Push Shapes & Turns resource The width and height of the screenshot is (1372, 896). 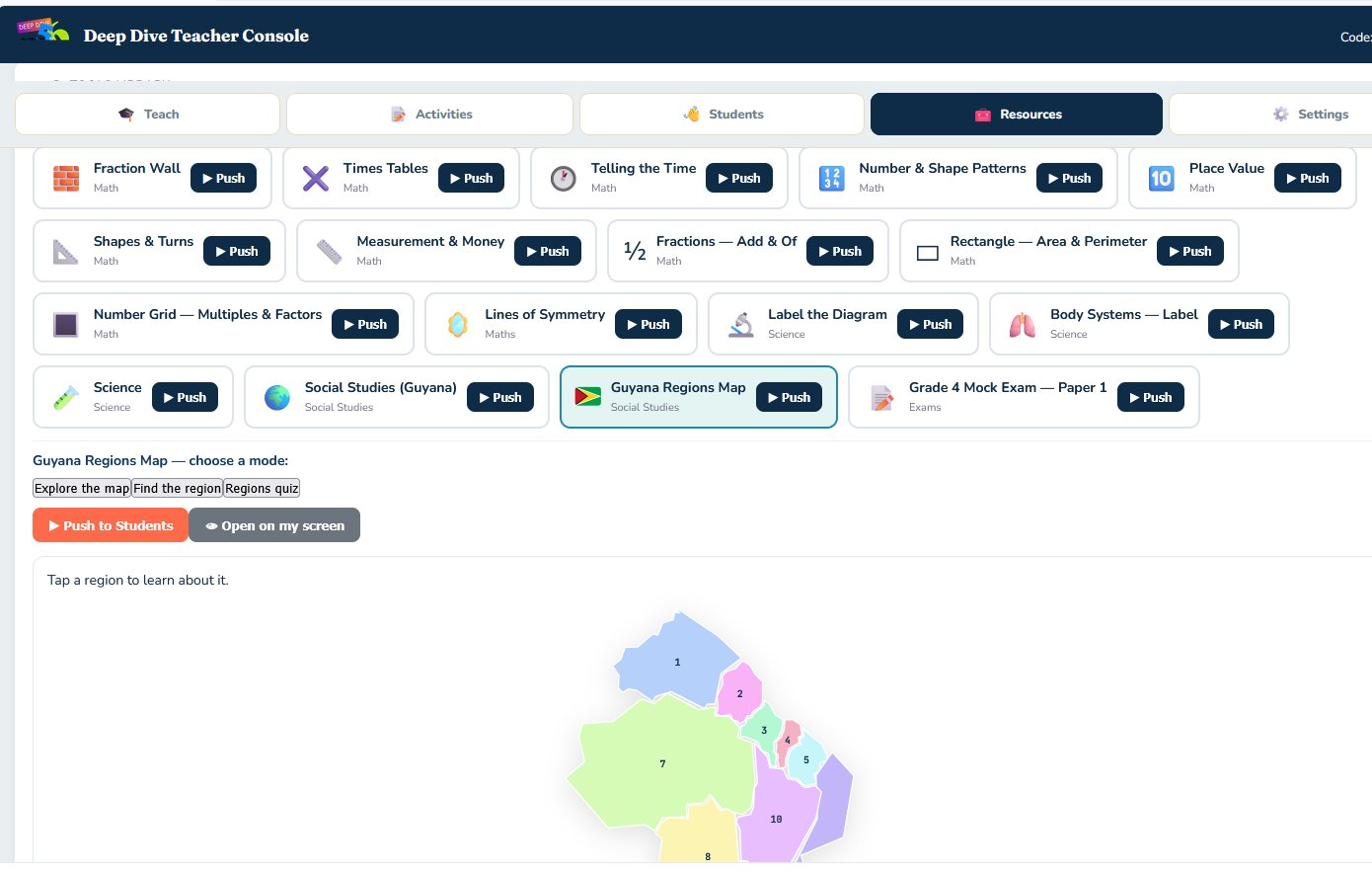click(237, 251)
